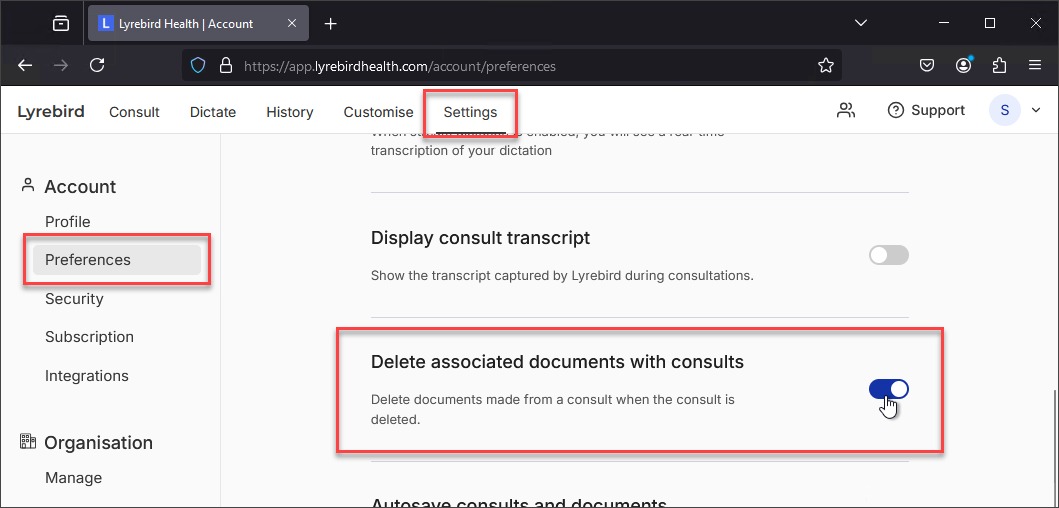
Task: Select Preferences in the sidebar
Action: coord(117,259)
